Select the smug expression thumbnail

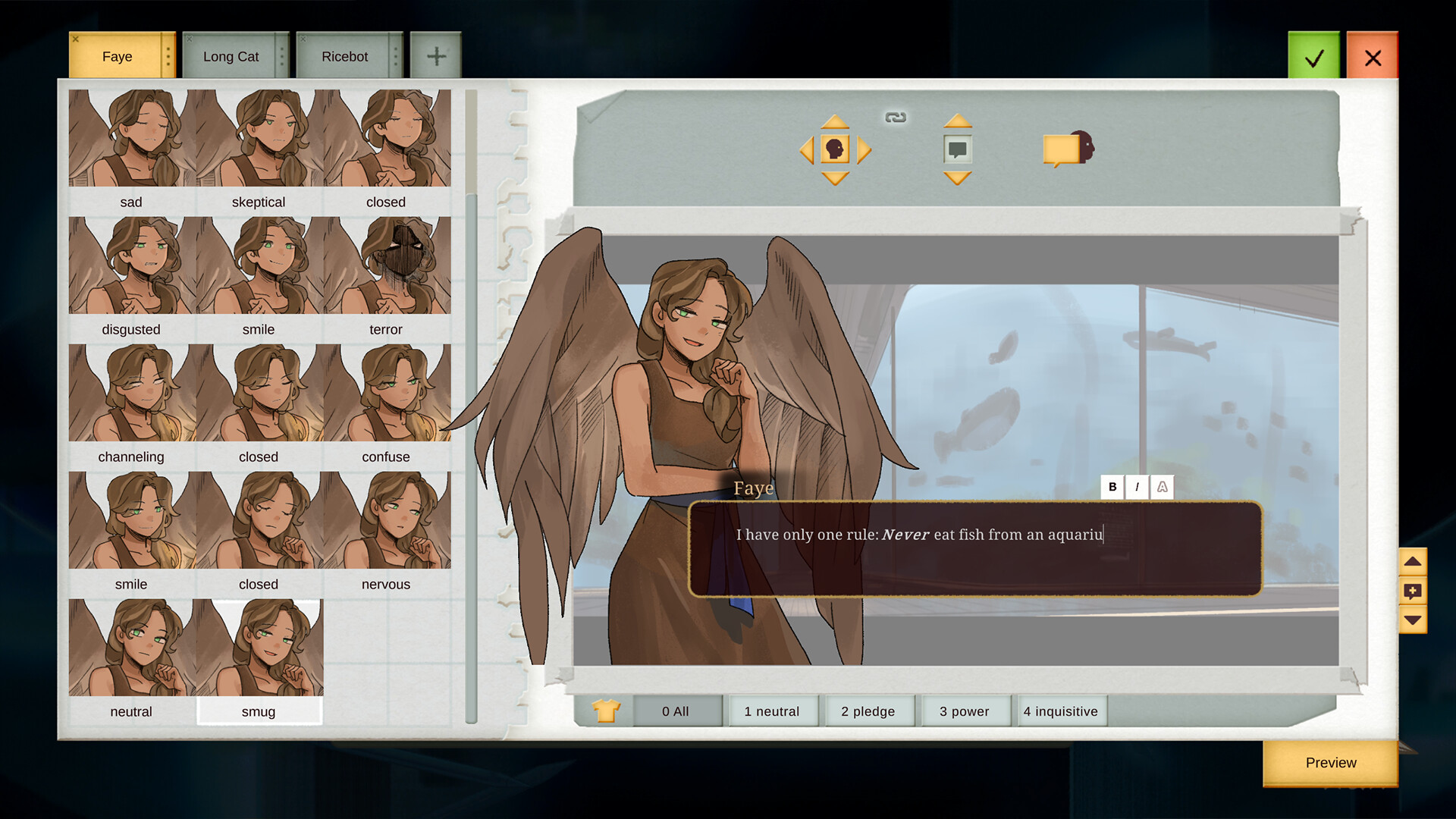[x=259, y=648]
